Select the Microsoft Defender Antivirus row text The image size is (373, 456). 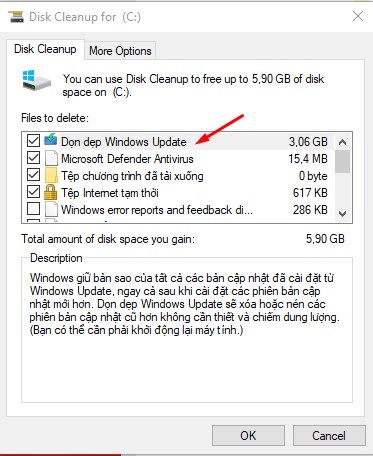click(127, 159)
